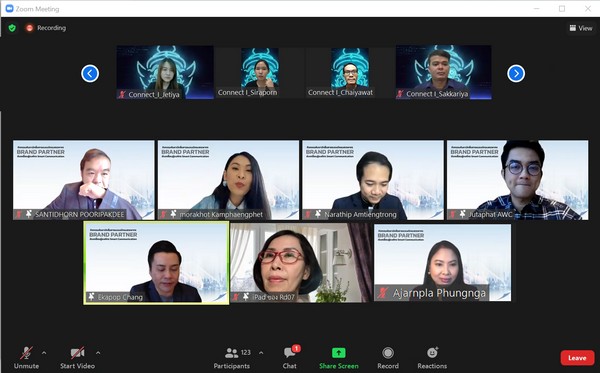Start recording with the Record icon
This screenshot has height=373, width=600.
click(388, 353)
